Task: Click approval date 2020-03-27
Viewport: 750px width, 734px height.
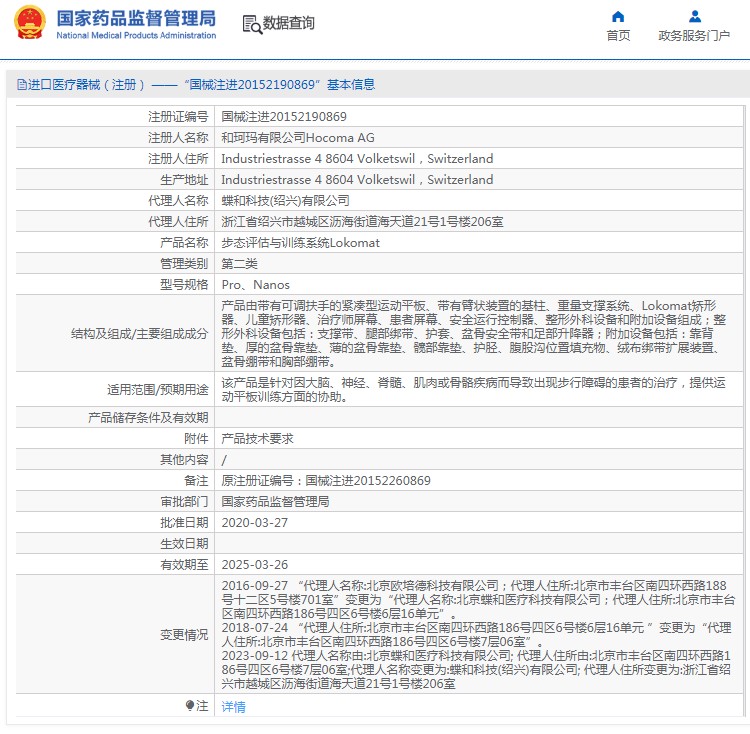Action: pos(254,523)
